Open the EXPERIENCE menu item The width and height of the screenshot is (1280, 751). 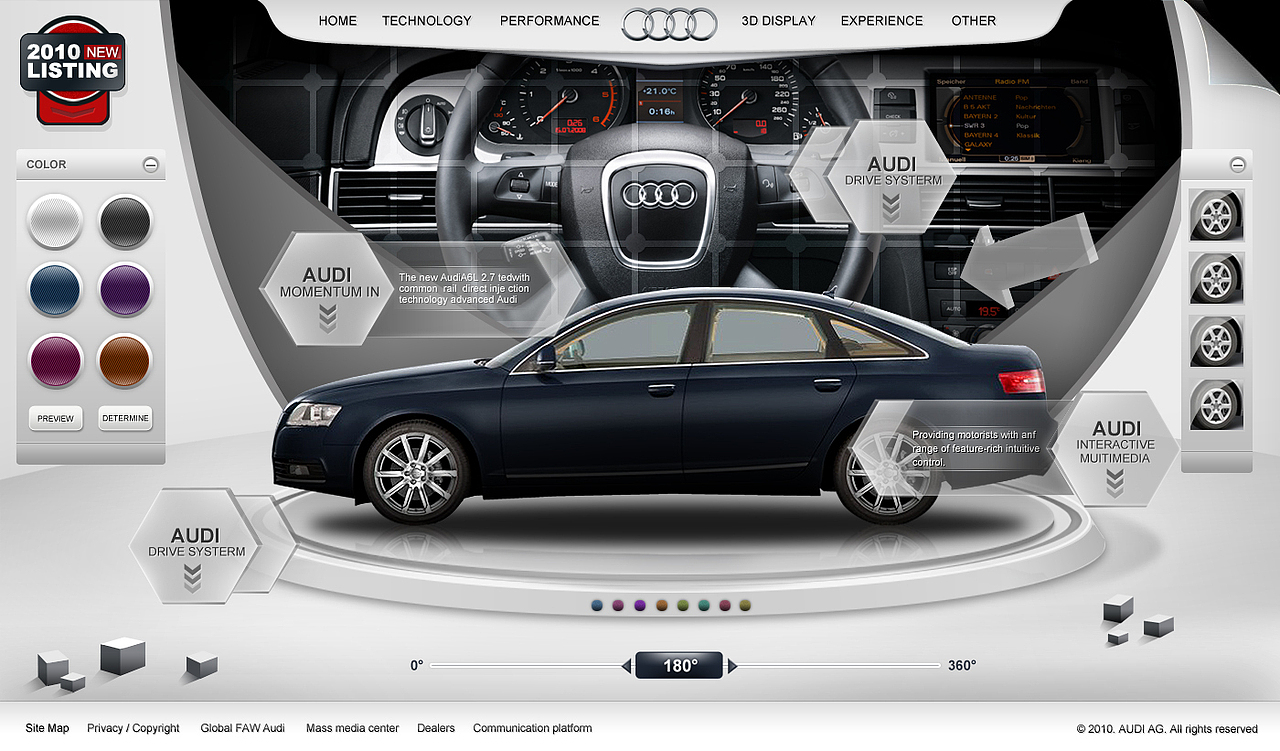click(882, 21)
